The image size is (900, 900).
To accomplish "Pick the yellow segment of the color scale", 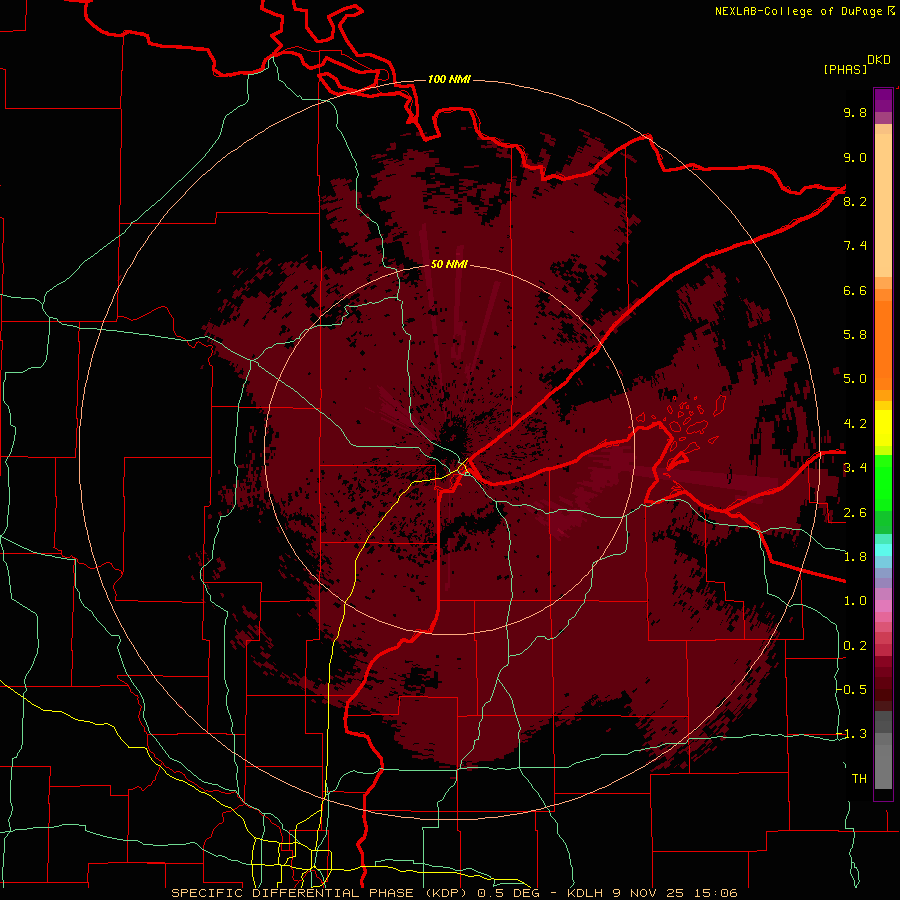I will coord(883,428).
